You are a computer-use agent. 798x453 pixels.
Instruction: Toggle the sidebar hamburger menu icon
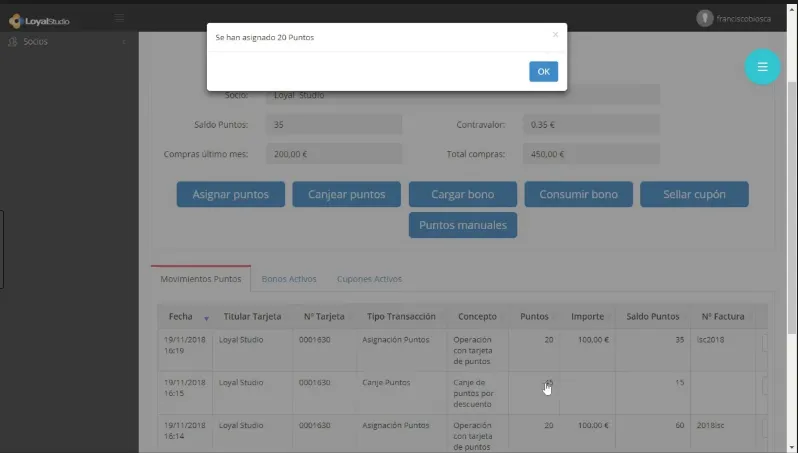(119, 18)
